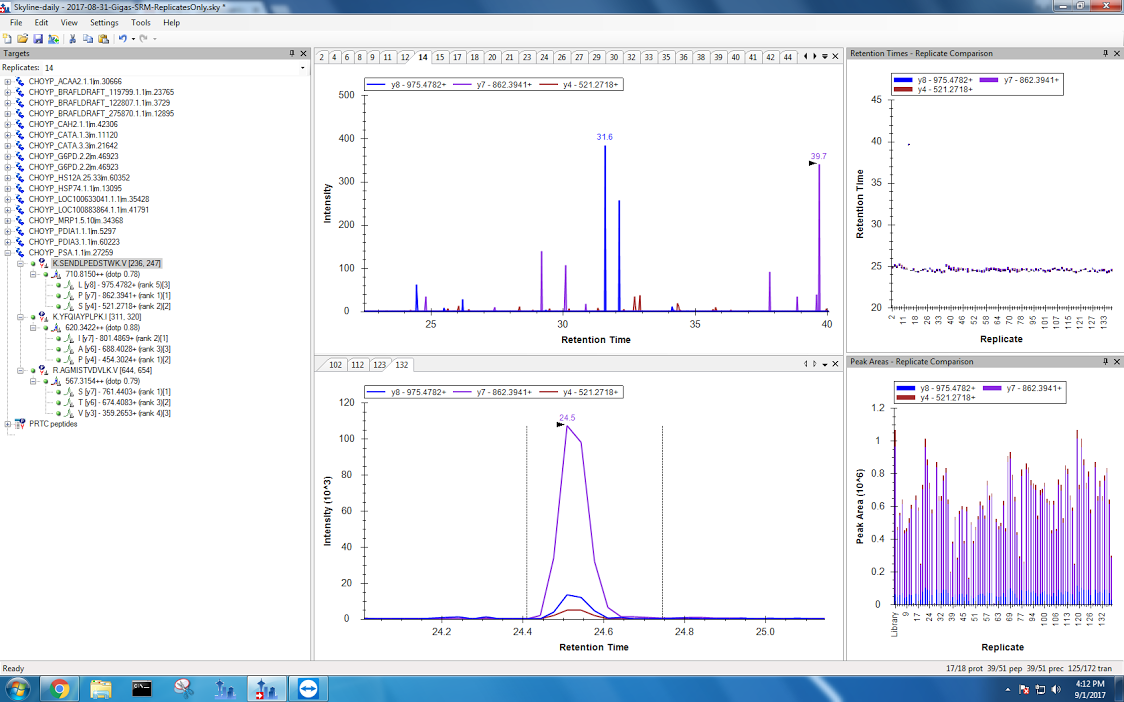Image resolution: width=1124 pixels, height=702 pixels.
Task: Toggle auto-hide pin on Peak Areas panel
Action: (x=1104, y=361)
